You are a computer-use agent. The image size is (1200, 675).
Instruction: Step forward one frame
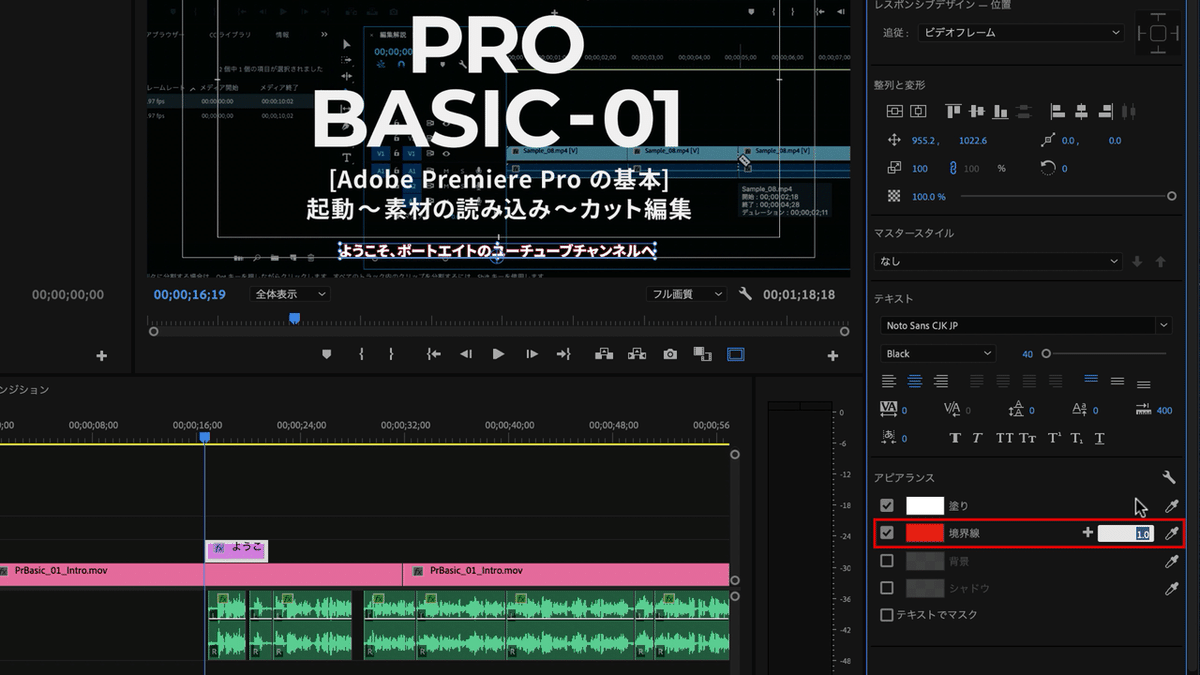point(532,354)
